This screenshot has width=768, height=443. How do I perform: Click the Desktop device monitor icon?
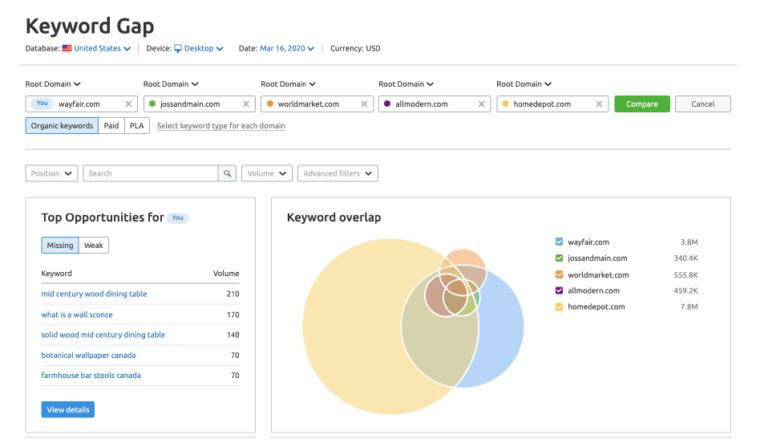click(x=178, y=48)
